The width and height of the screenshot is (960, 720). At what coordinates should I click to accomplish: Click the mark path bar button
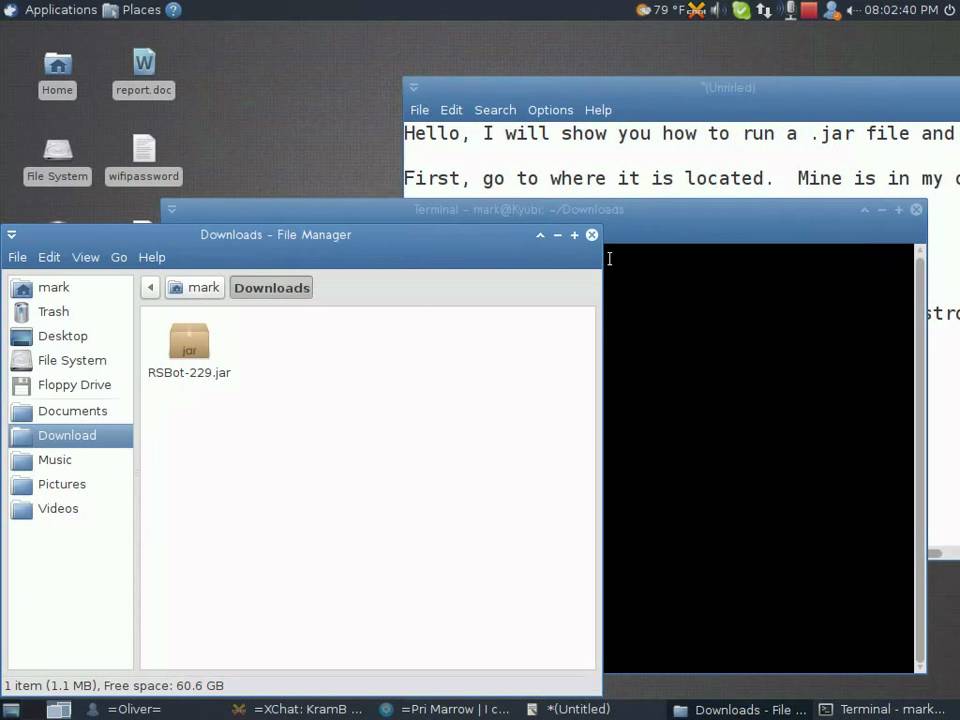pos(195,287)
